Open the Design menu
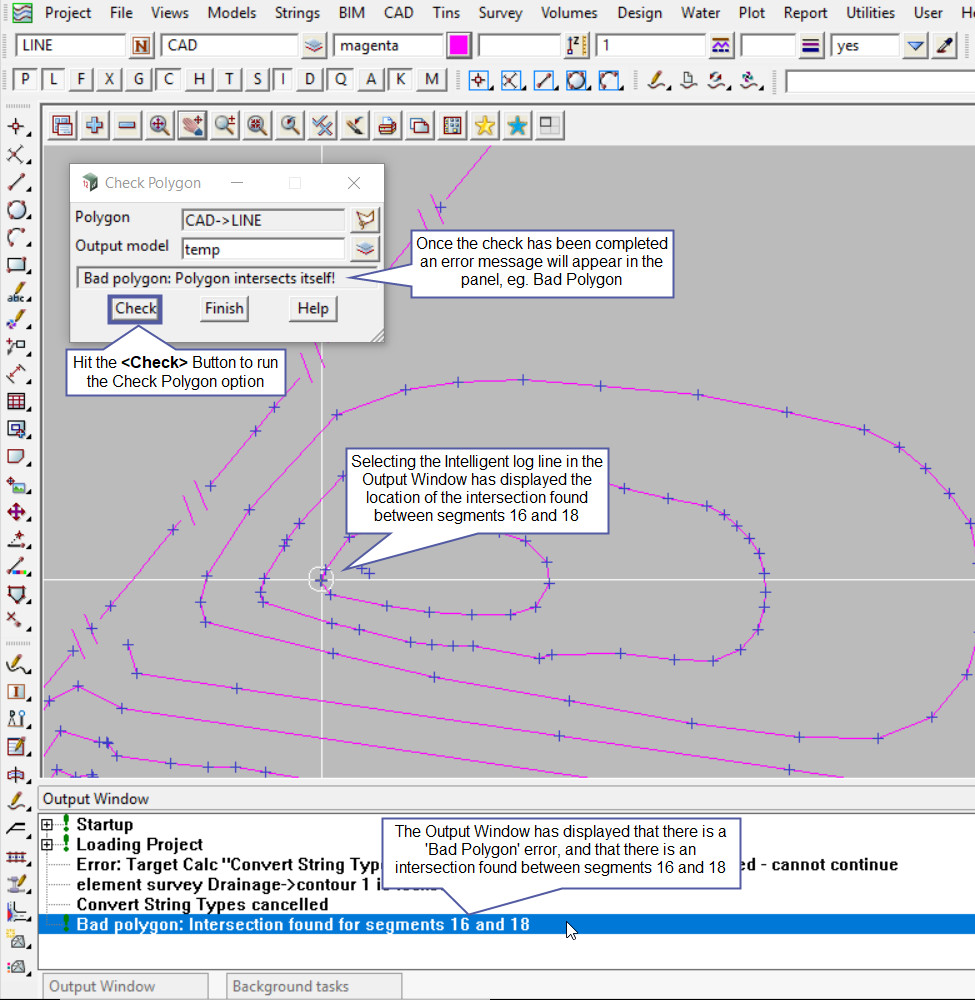The width and height of the screenshot is (975, 1000). click(x=639, y=13)
